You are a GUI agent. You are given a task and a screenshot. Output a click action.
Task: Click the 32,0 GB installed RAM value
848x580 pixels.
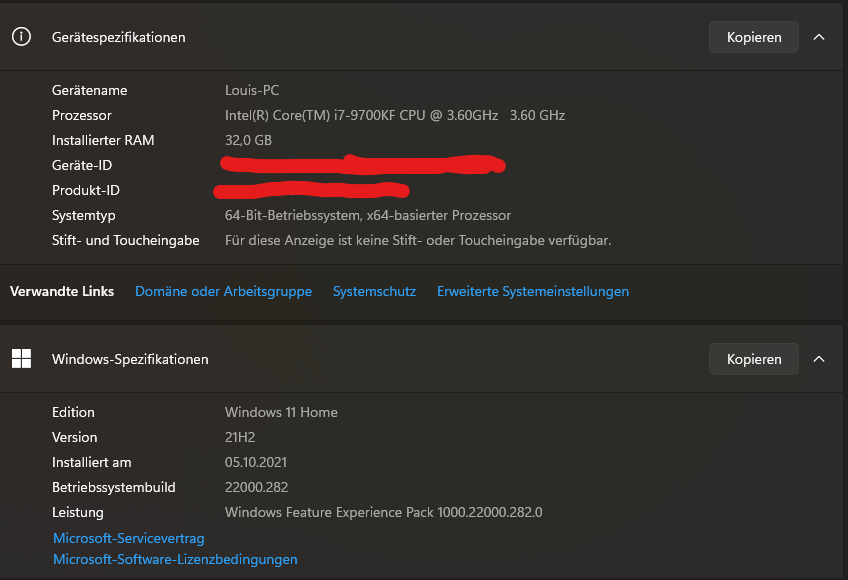coord(248,140)
